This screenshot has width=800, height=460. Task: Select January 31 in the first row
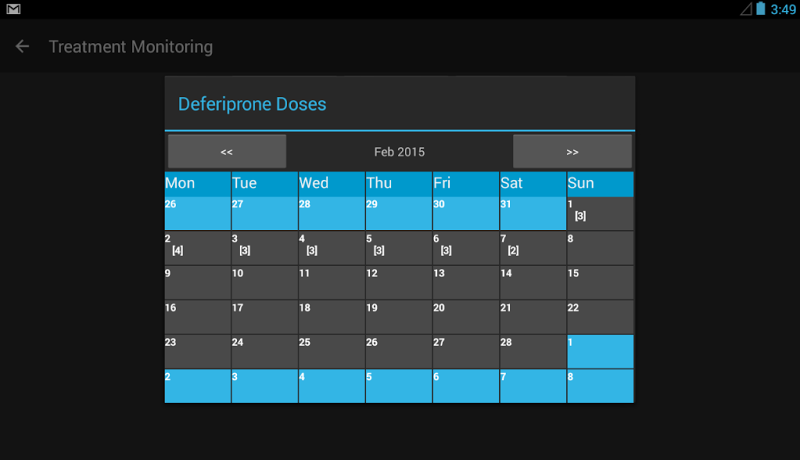pyautogui.click(x=532, y=214)
